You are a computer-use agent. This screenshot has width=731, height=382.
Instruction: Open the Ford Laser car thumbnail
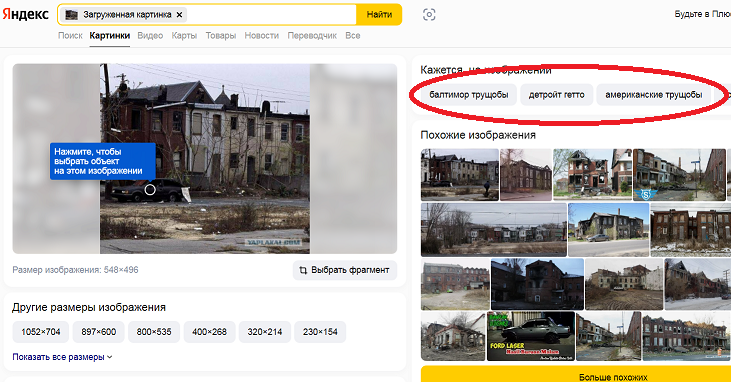[x=531, y=336]
